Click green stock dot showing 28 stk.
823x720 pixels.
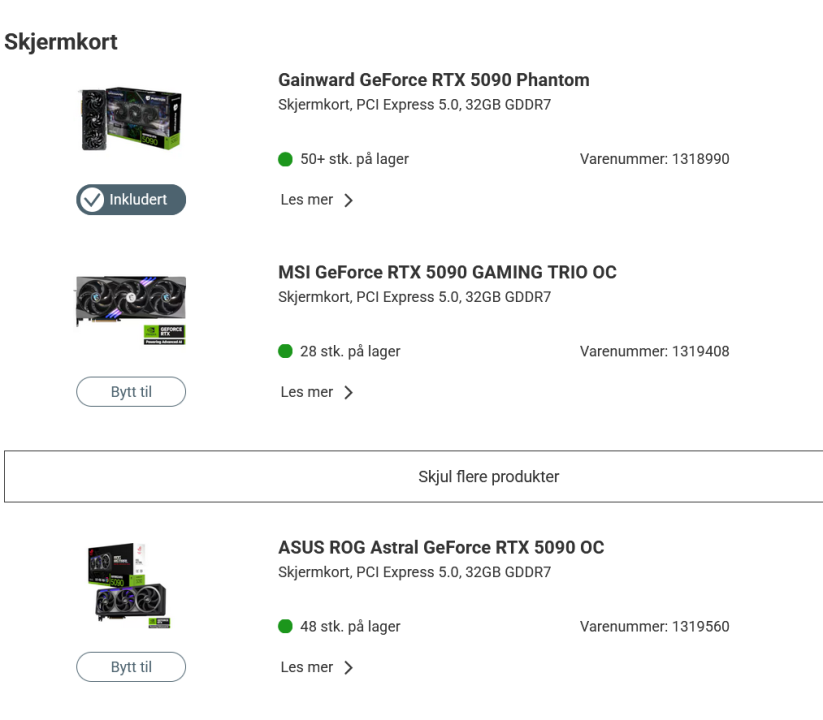[286, 351]
